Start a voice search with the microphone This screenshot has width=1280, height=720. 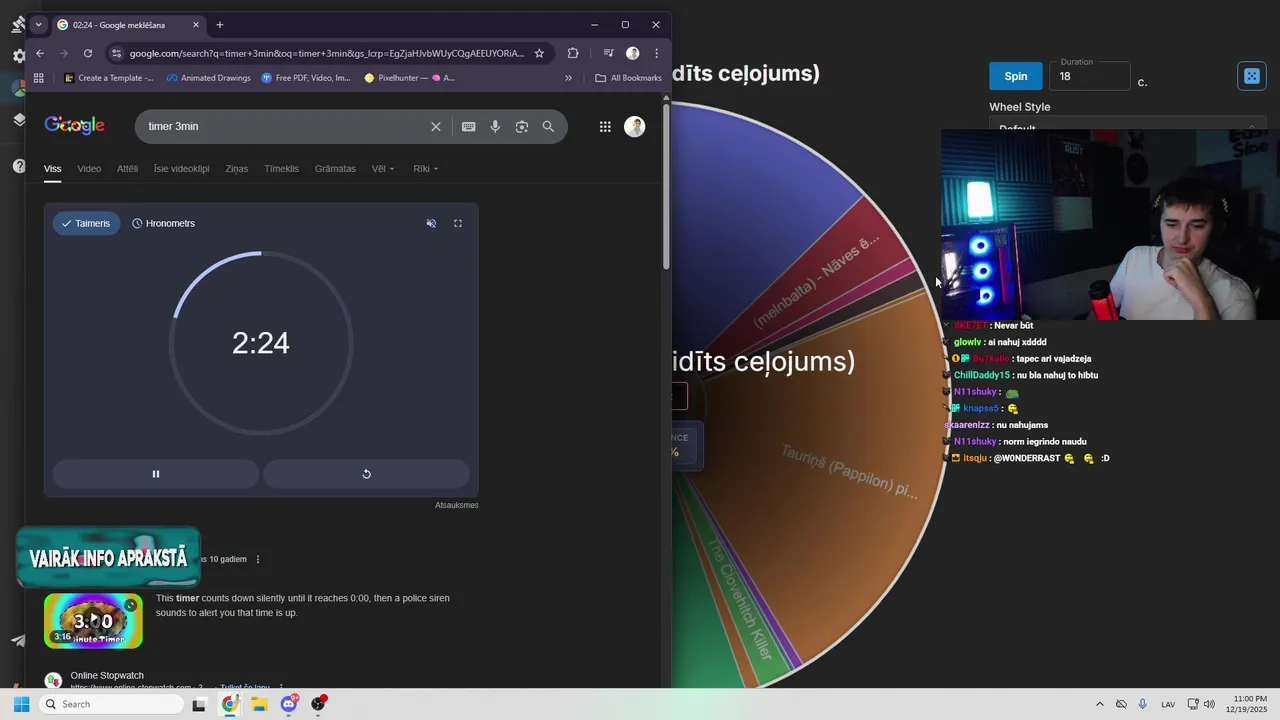(495, 126)
